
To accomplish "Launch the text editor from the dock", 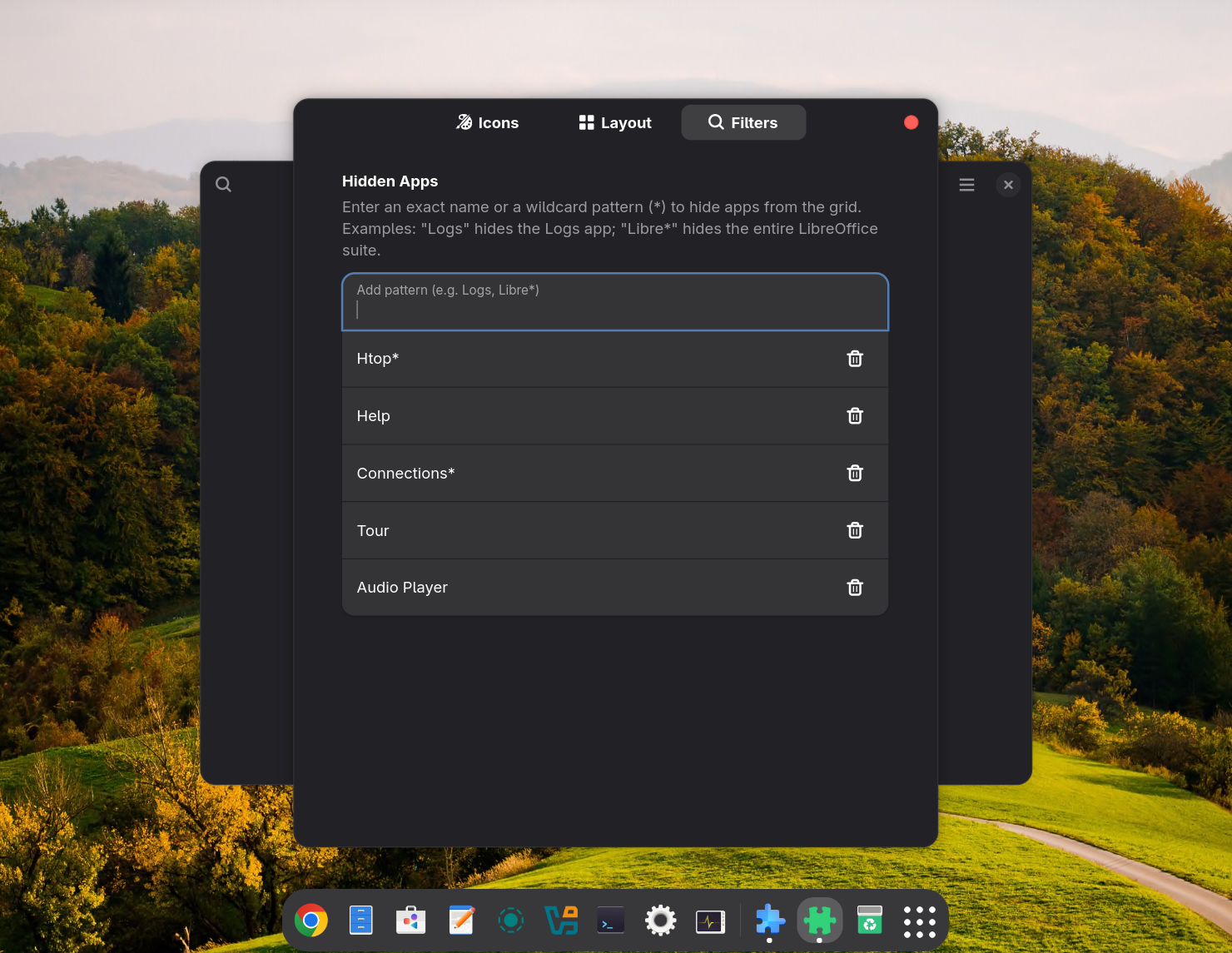I will pyautogui.click(x=461, y=921).
